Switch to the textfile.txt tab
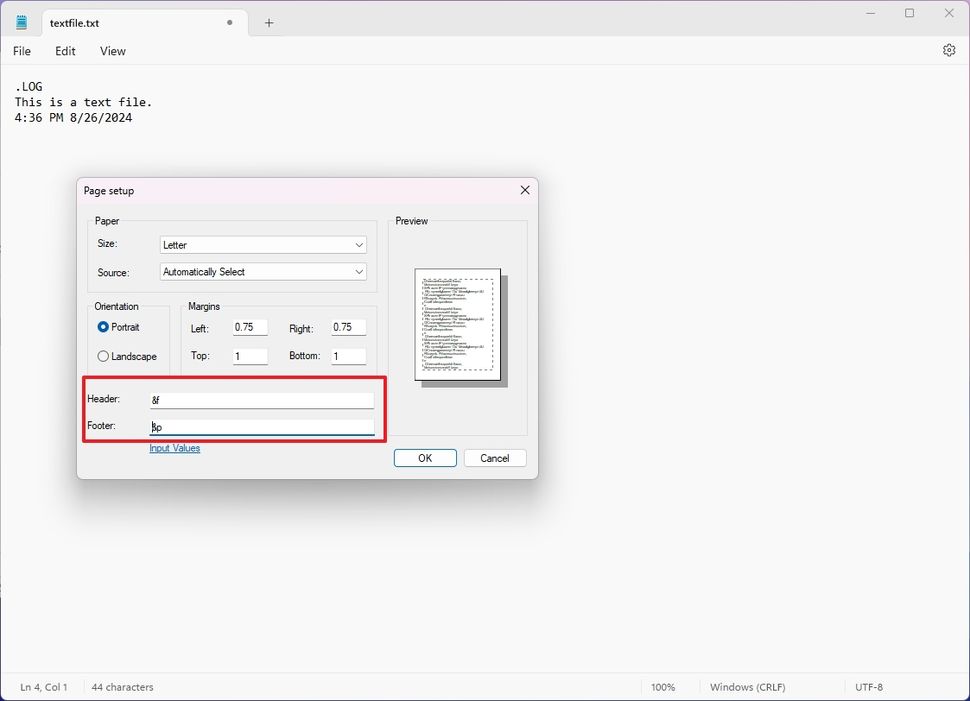The image size is (970, 701). (120, 22)
